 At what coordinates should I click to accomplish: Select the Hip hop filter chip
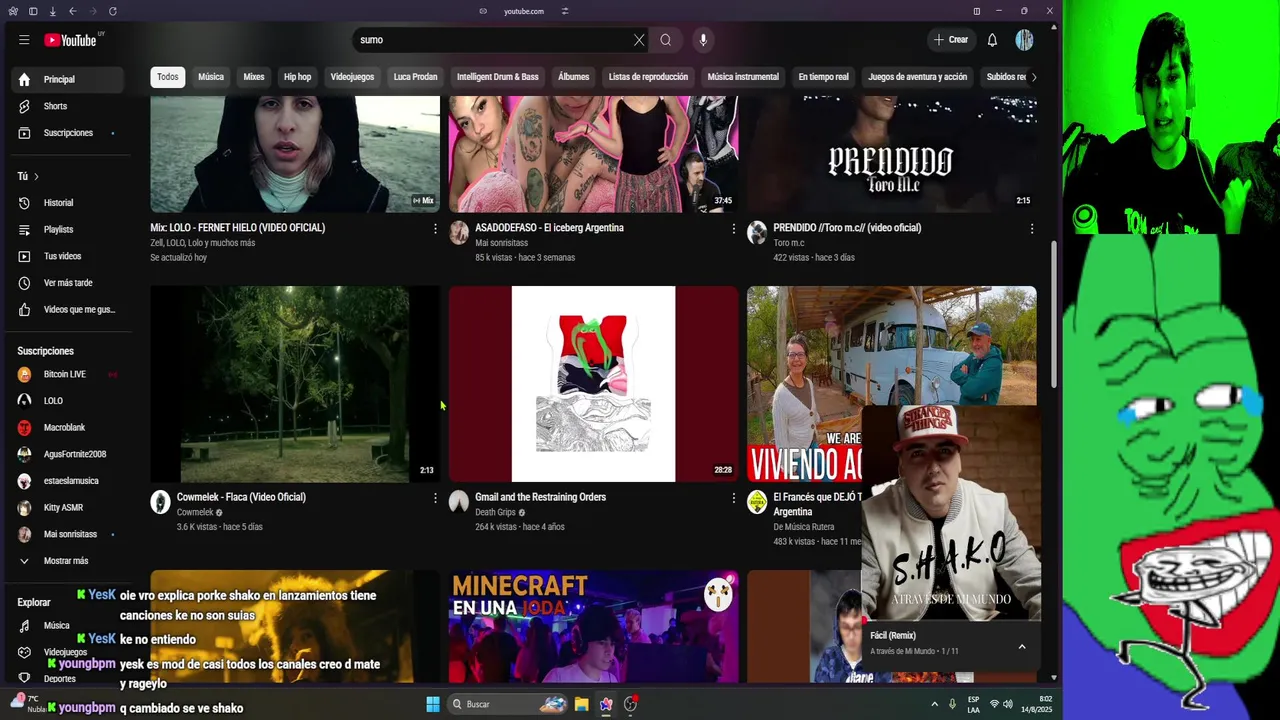pos(297,77)
